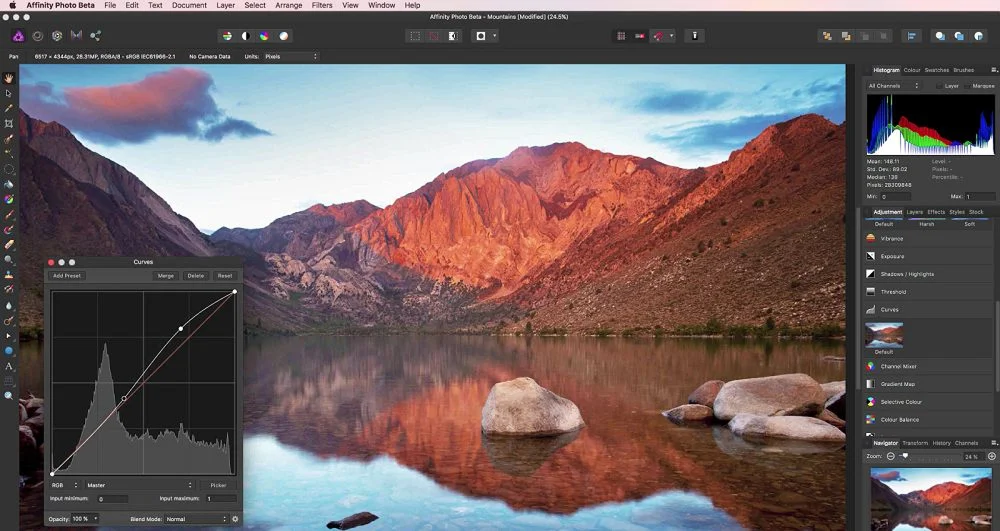
Task: Click the Input minimum field in Curves
Action: (x=112, y=499)
